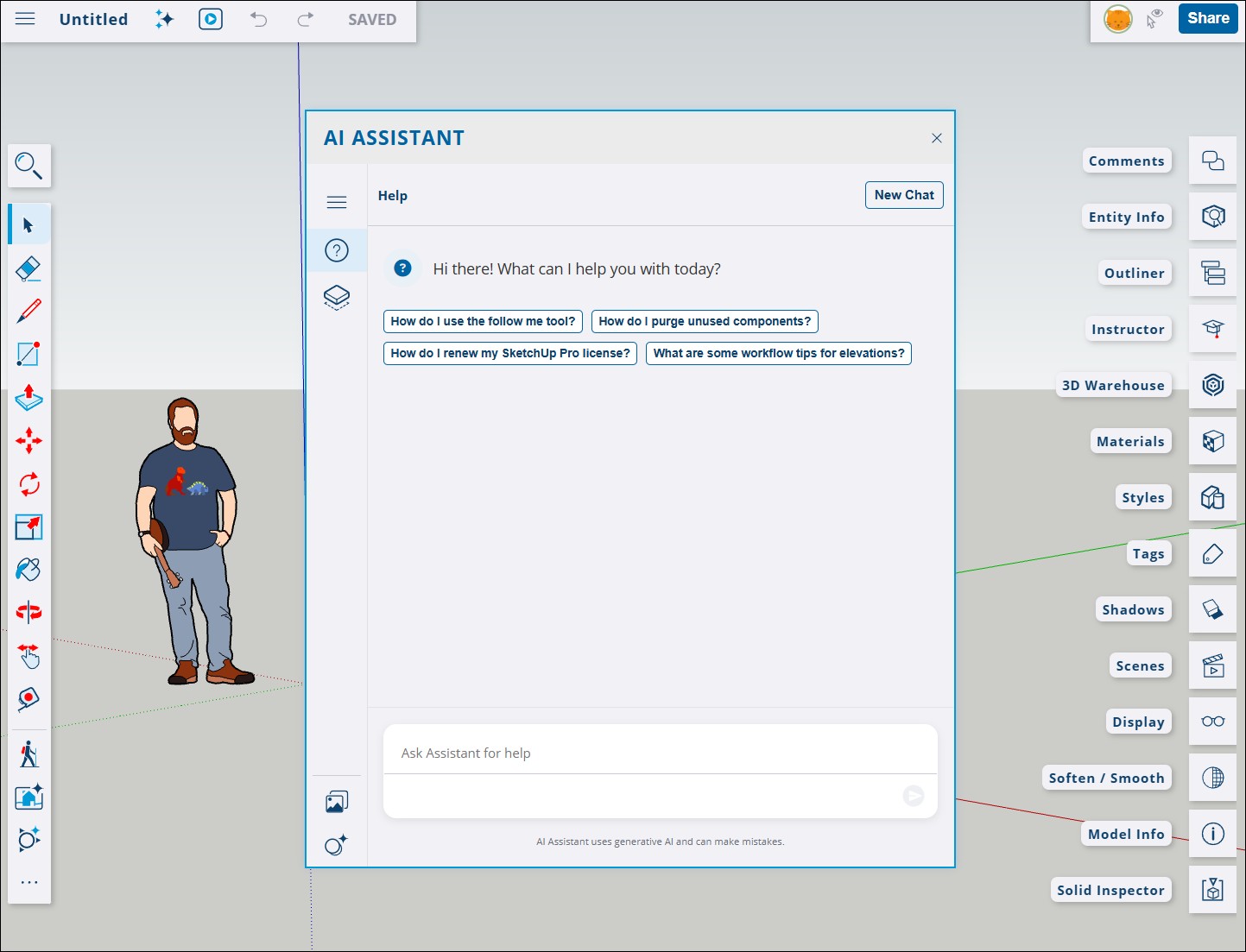Close the AI Assistant dialog
The width and height of the screenshot is (1246, 952).
click(x=936, y=138)
